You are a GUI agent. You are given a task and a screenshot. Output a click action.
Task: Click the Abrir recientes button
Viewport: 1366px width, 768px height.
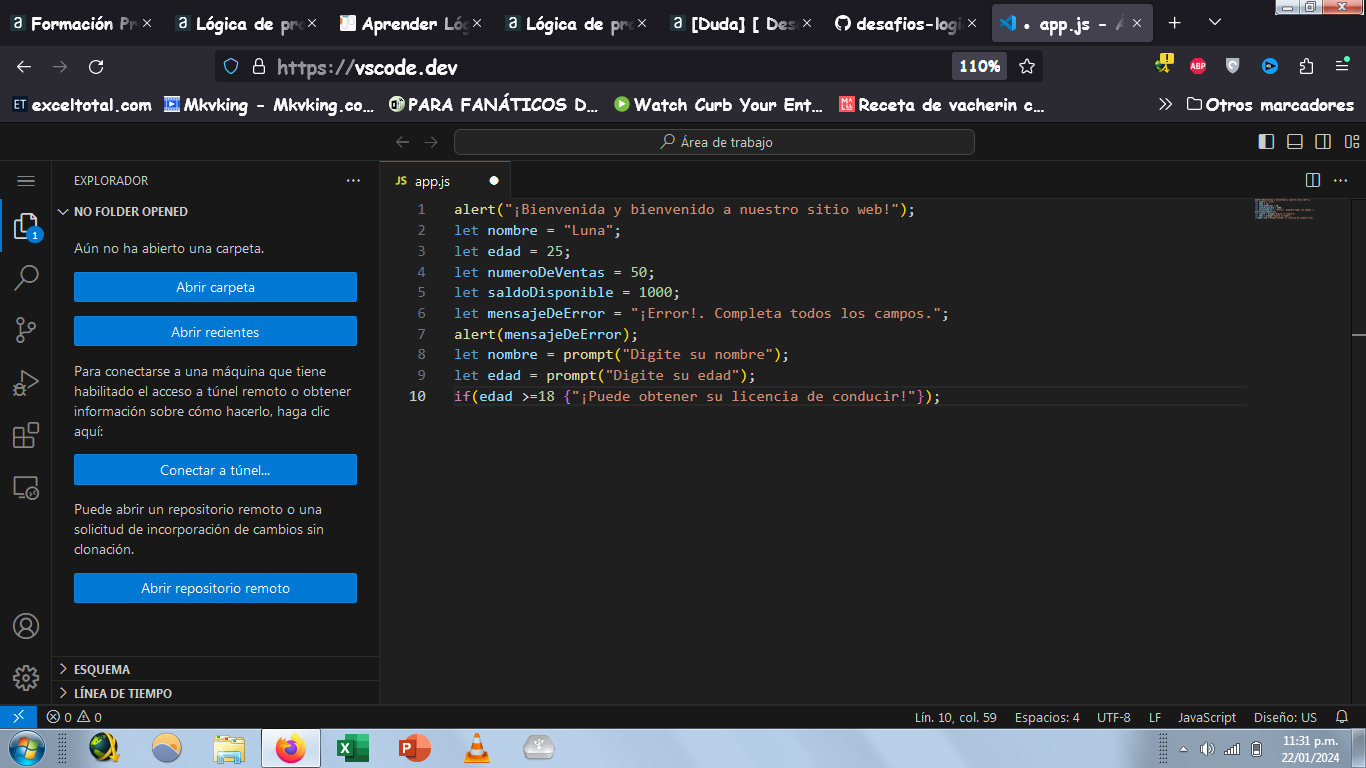point(215,332)
